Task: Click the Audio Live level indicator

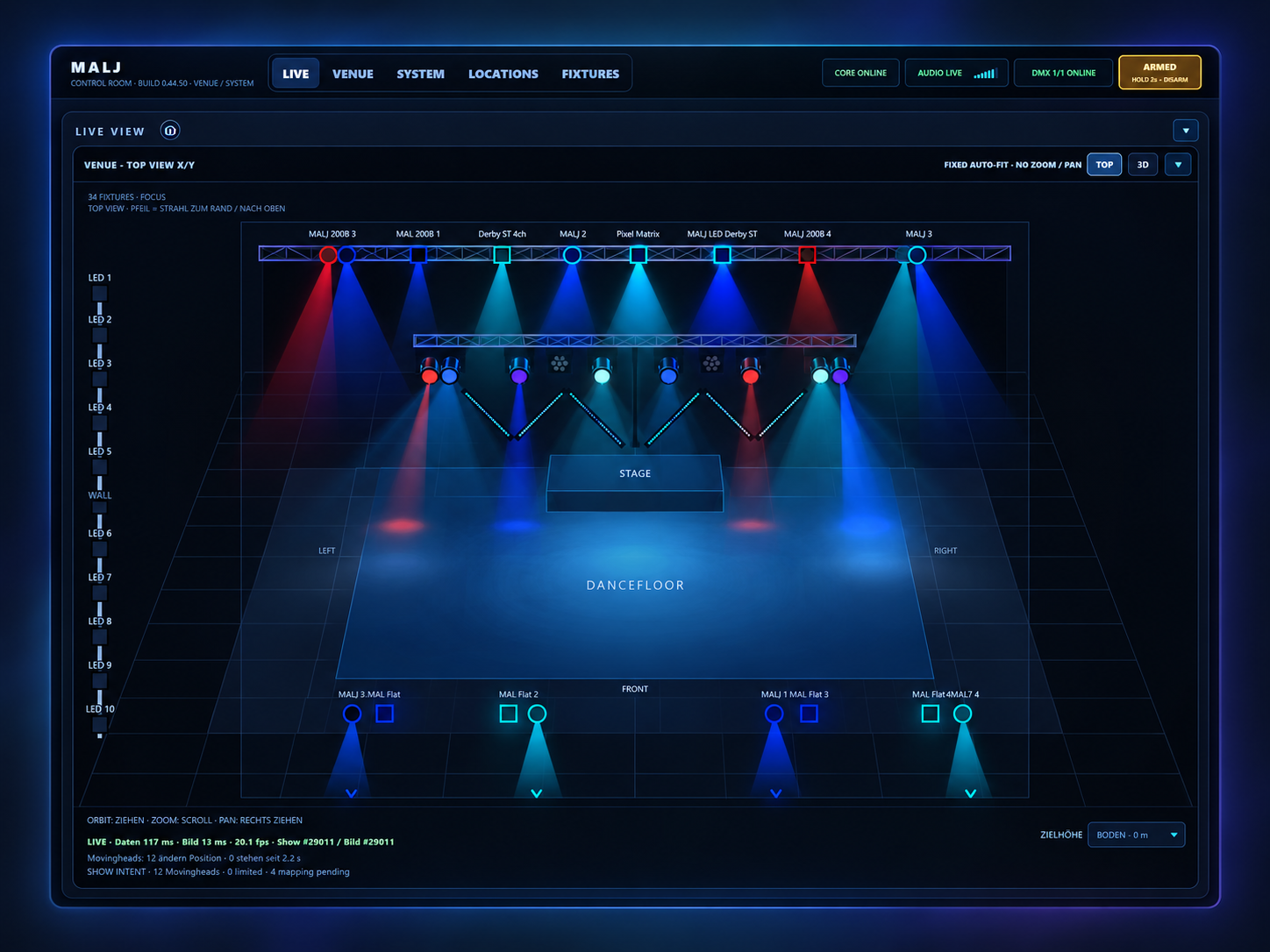Action: pos(985,74)
